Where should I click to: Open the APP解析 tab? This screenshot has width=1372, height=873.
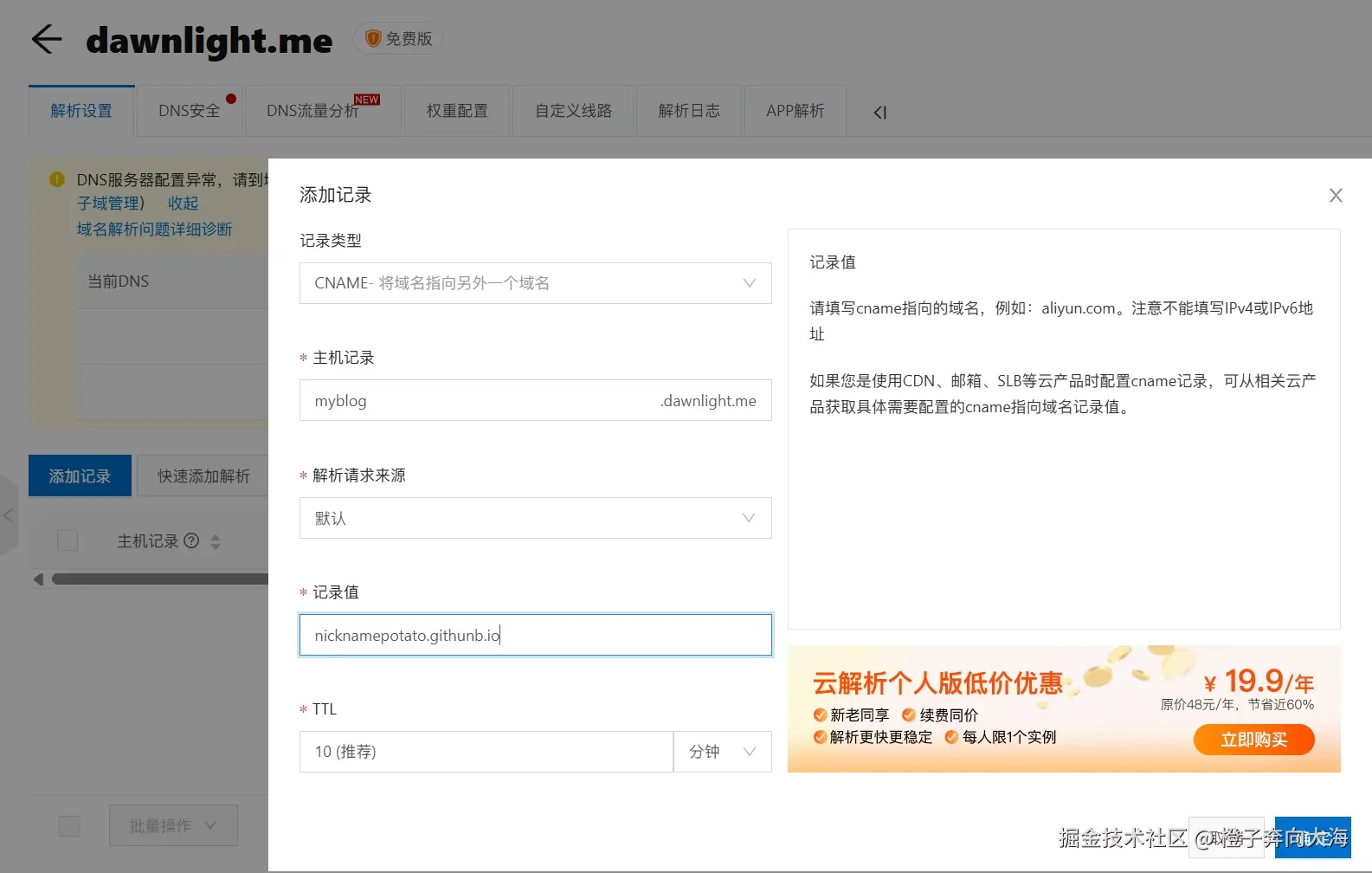click(796, 111)
